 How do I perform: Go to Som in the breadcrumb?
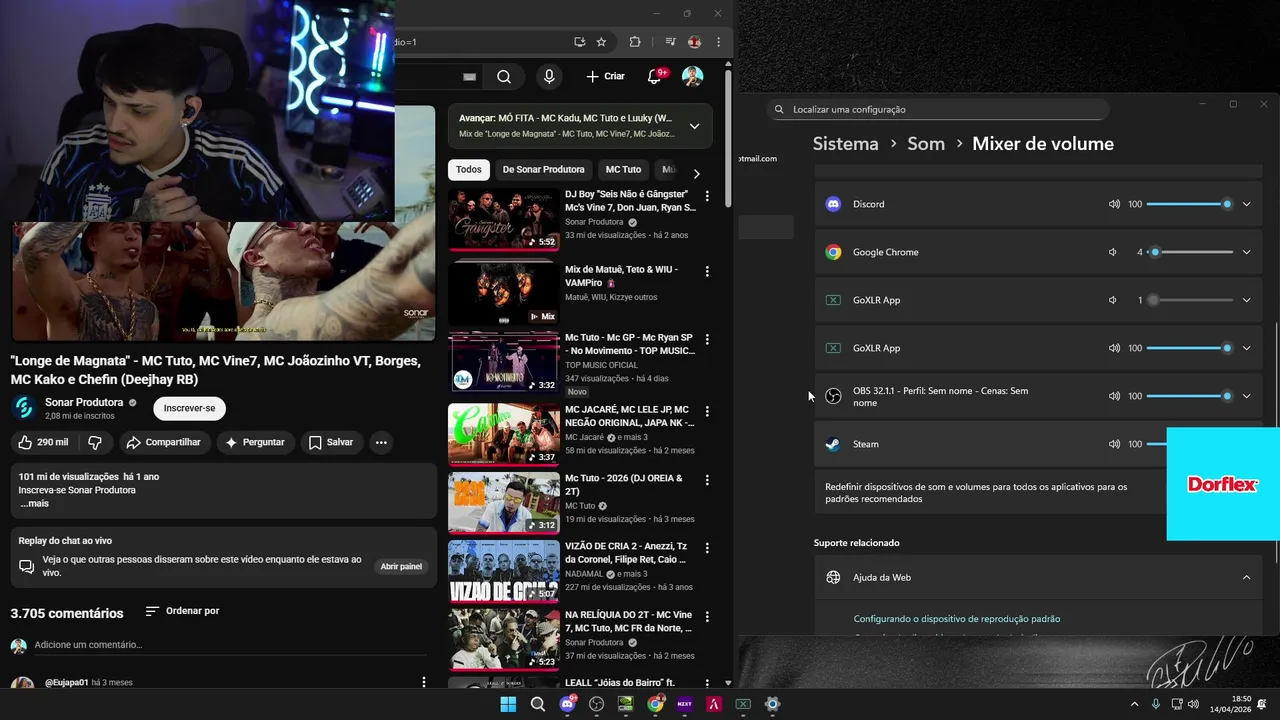coord(926,144)
